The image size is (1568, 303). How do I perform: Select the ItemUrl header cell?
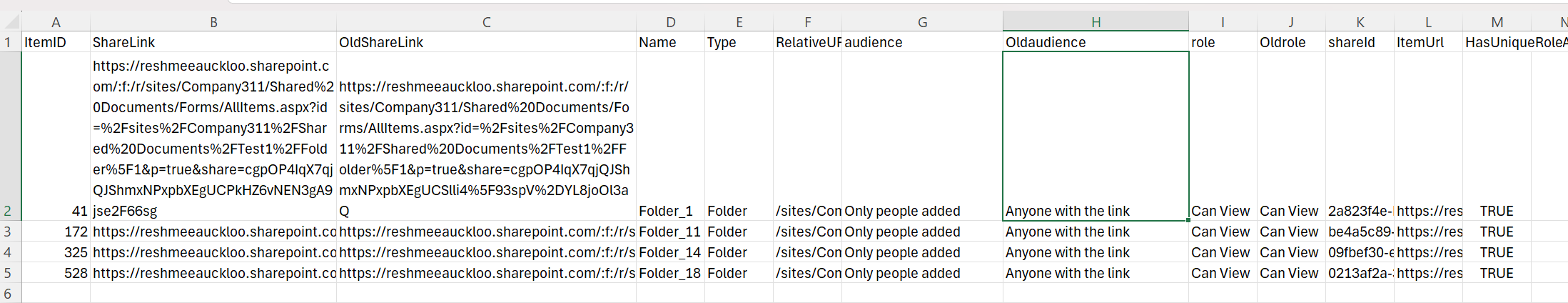click(1428, 42)
